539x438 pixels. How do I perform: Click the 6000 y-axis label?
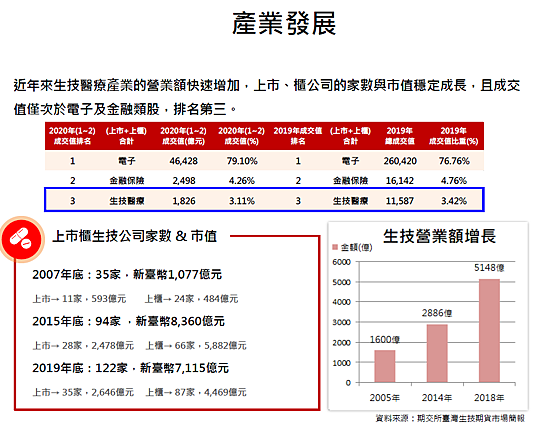[341, 262]
